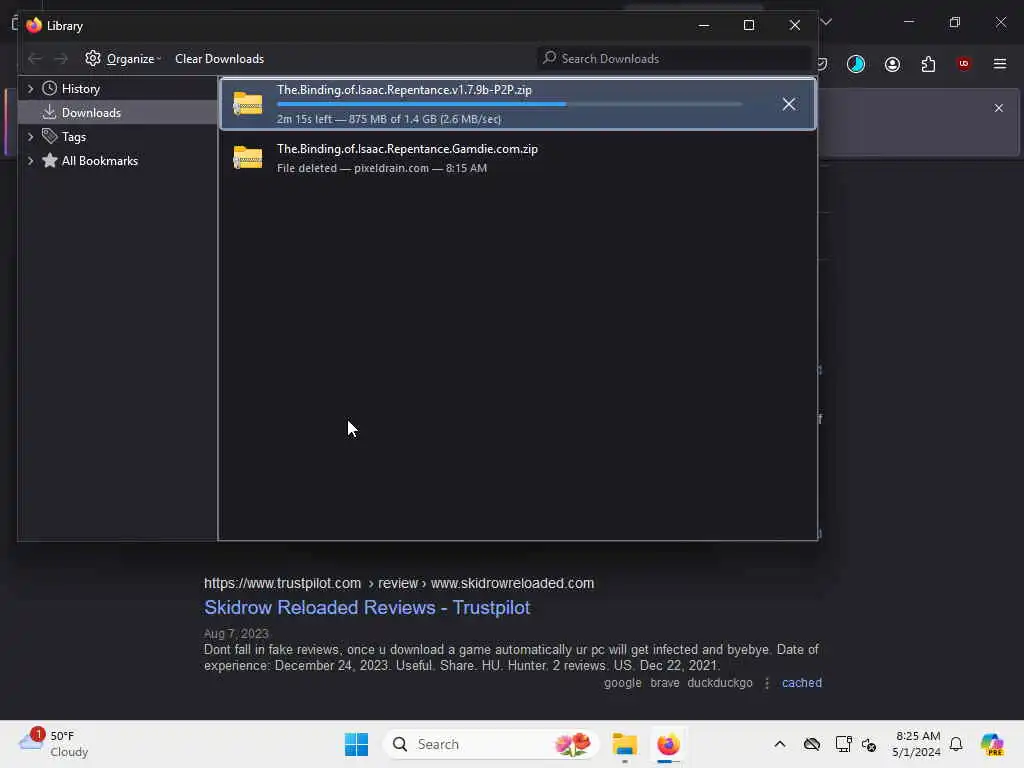This screenshot has height=768, width=1024.
Task: Click the download progress bar
Action: click(509, 104)
